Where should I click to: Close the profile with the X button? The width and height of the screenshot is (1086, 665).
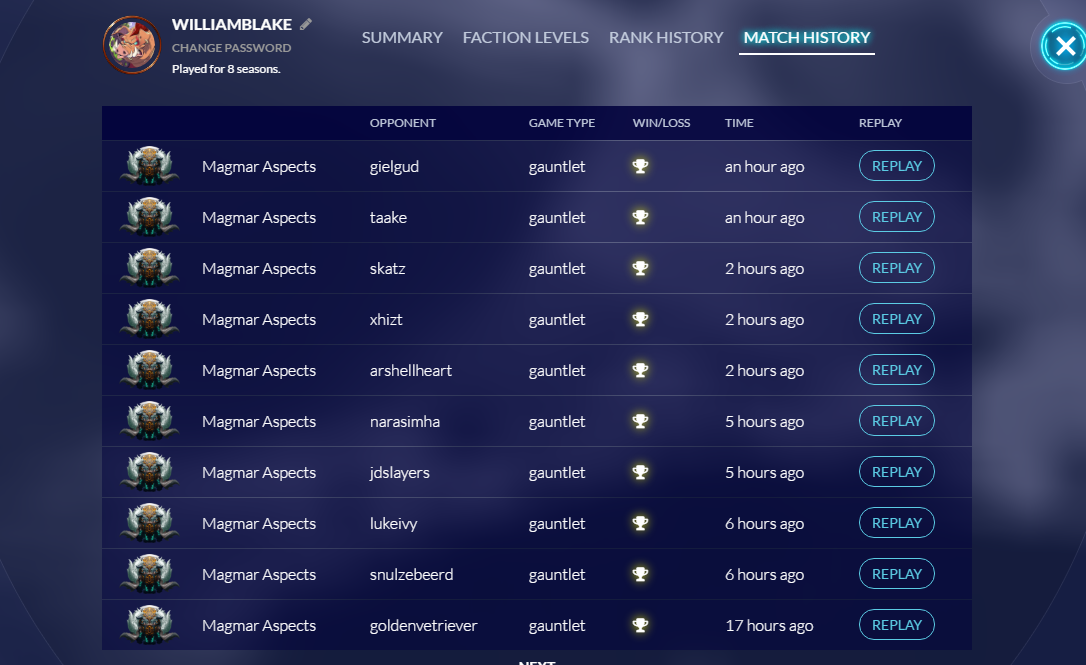click(1065, 46)
